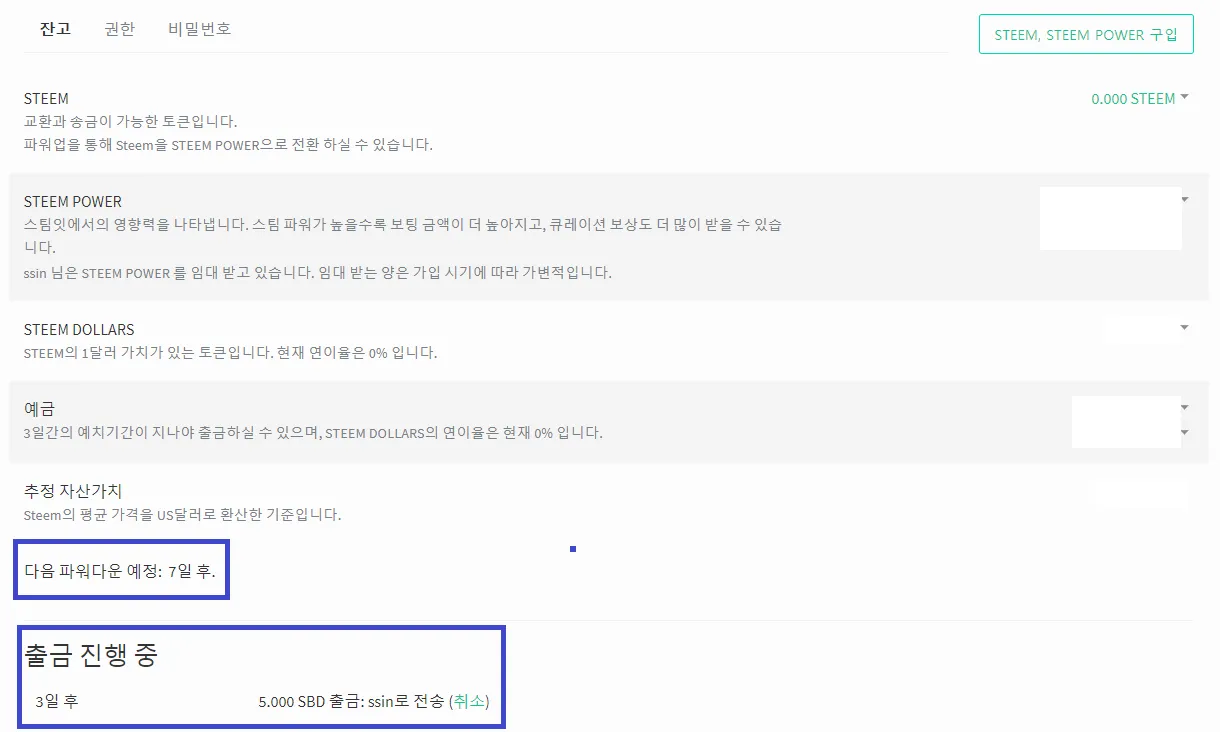Switch to the 권한 tab
Screen dimensions: 1220x732
[119, 28]
